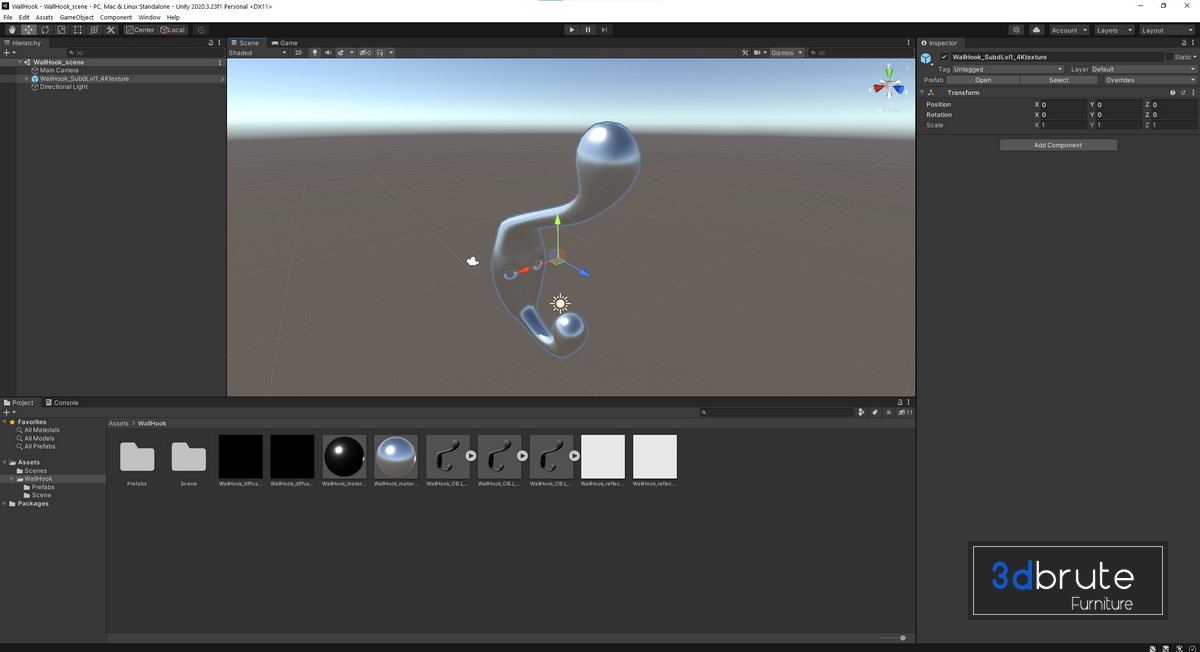
Task: Adjust the asset icon size slider
Action: pos(902,637)
